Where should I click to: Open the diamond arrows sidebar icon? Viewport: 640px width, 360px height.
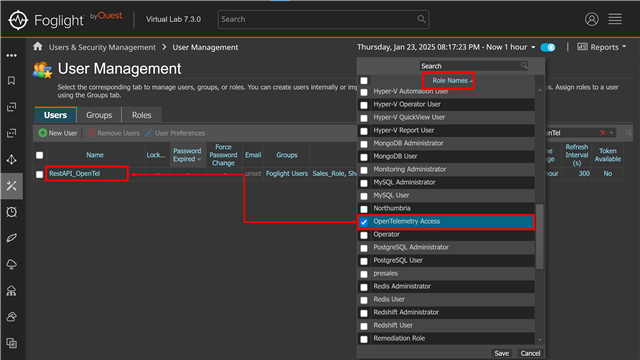pyautogui.click(x=11, y=160)
